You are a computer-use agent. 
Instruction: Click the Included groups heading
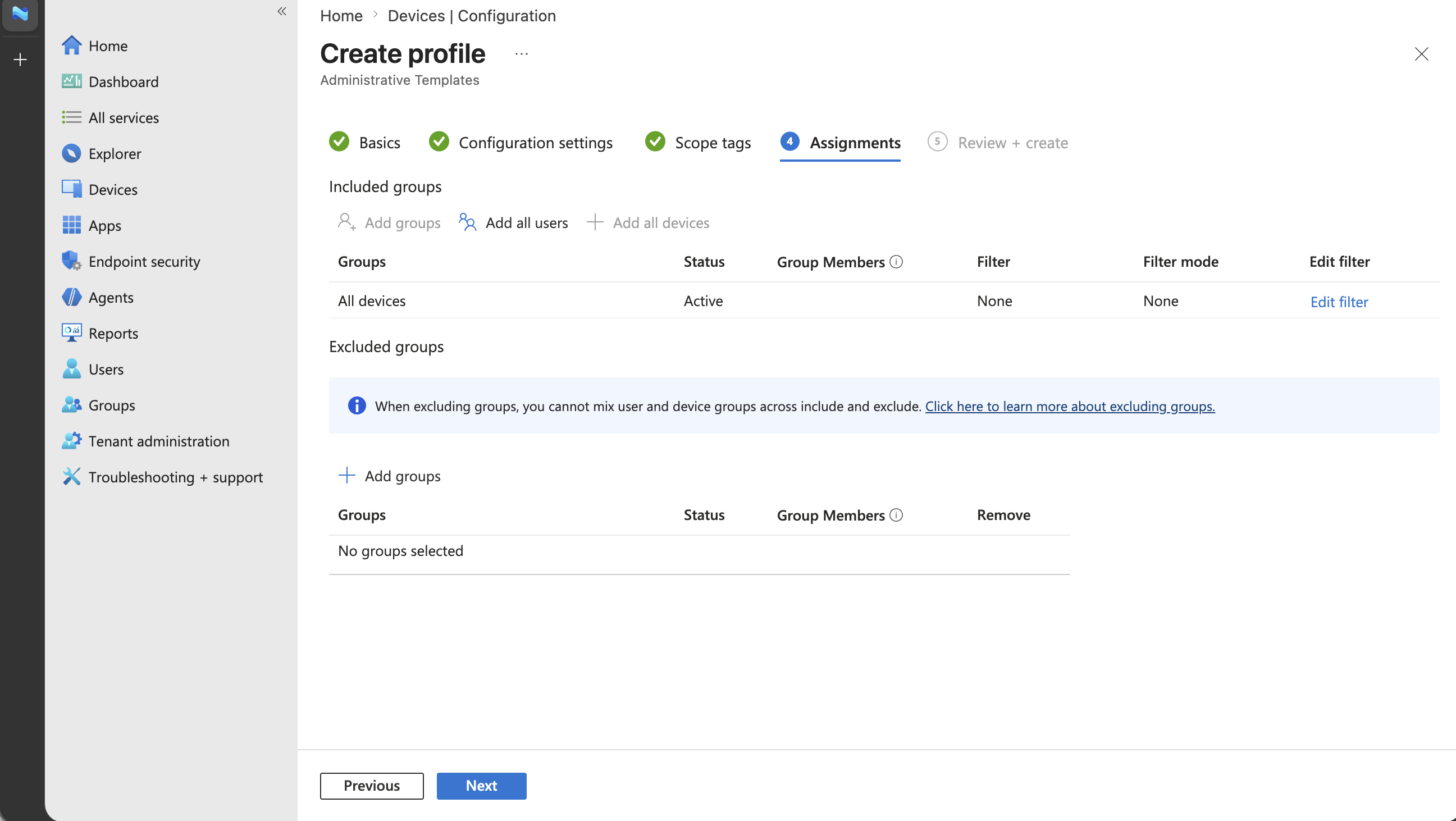coord(385,186)
